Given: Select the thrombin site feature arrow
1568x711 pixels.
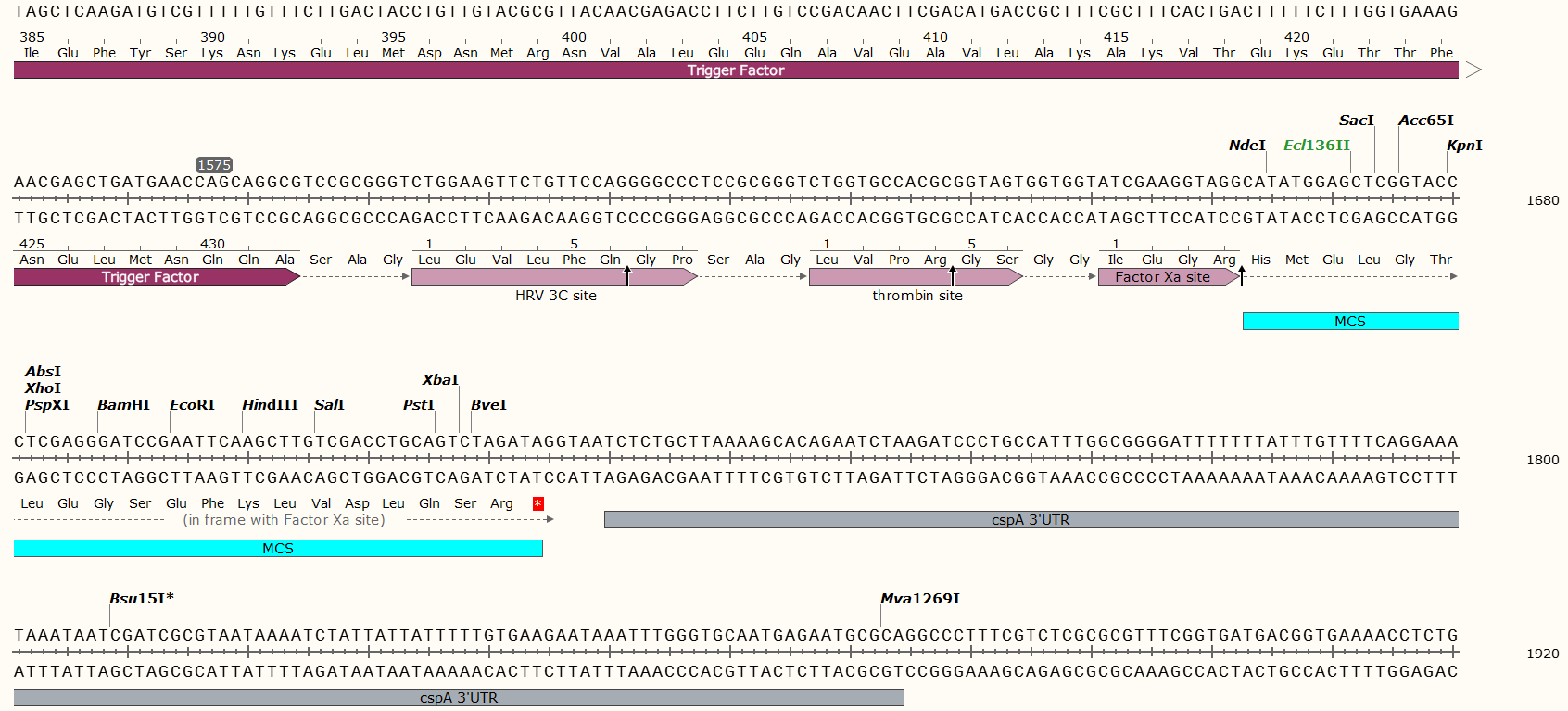Looking at the screenshot, I should (x=916, y=277).
